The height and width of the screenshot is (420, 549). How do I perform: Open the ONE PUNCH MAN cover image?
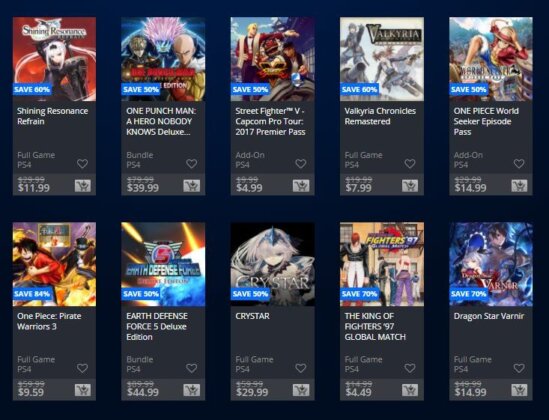coord(163,59)
